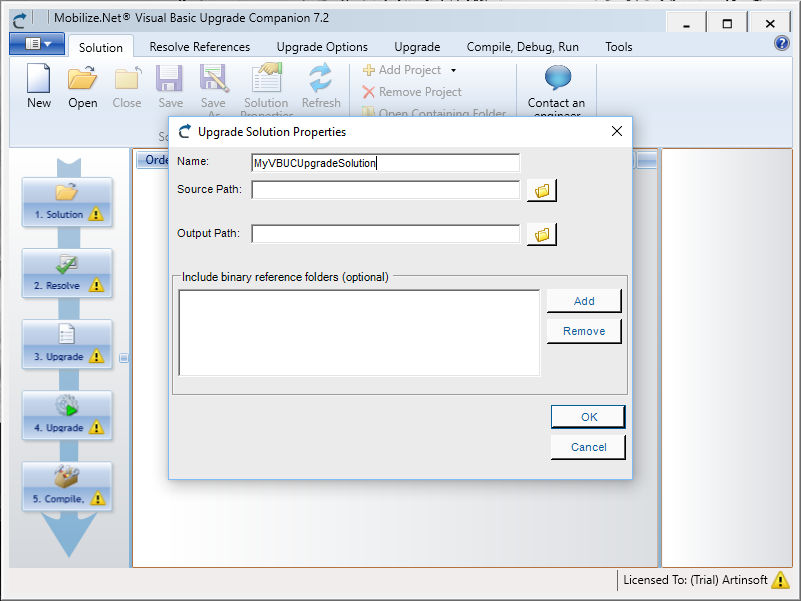The width and height of the screenshot is (801, 601).
Task: Click Add Project in the ribbon
Action: [402, 70]
